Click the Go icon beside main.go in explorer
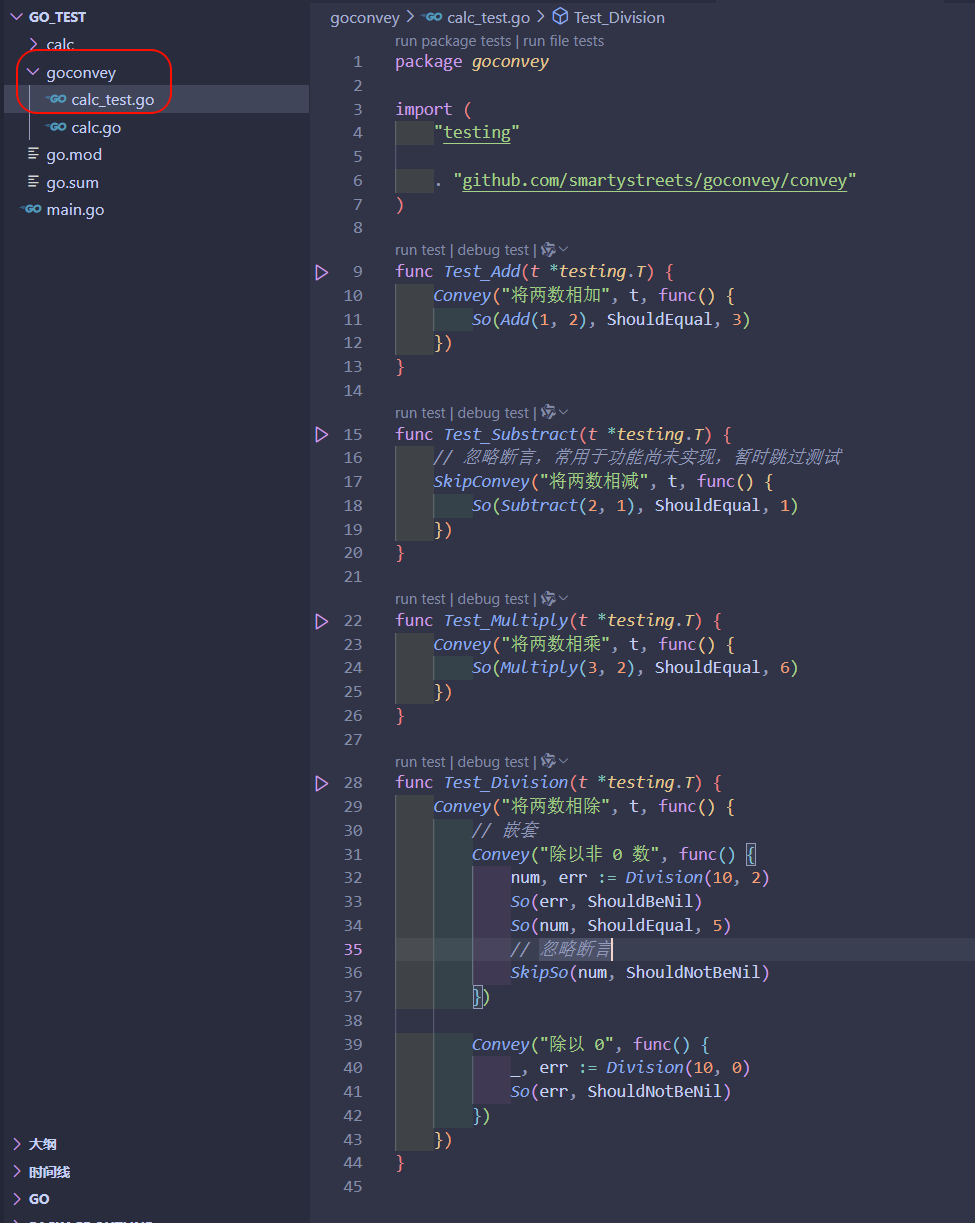The width and height of the screenshot is (975, 1223). 32,210
